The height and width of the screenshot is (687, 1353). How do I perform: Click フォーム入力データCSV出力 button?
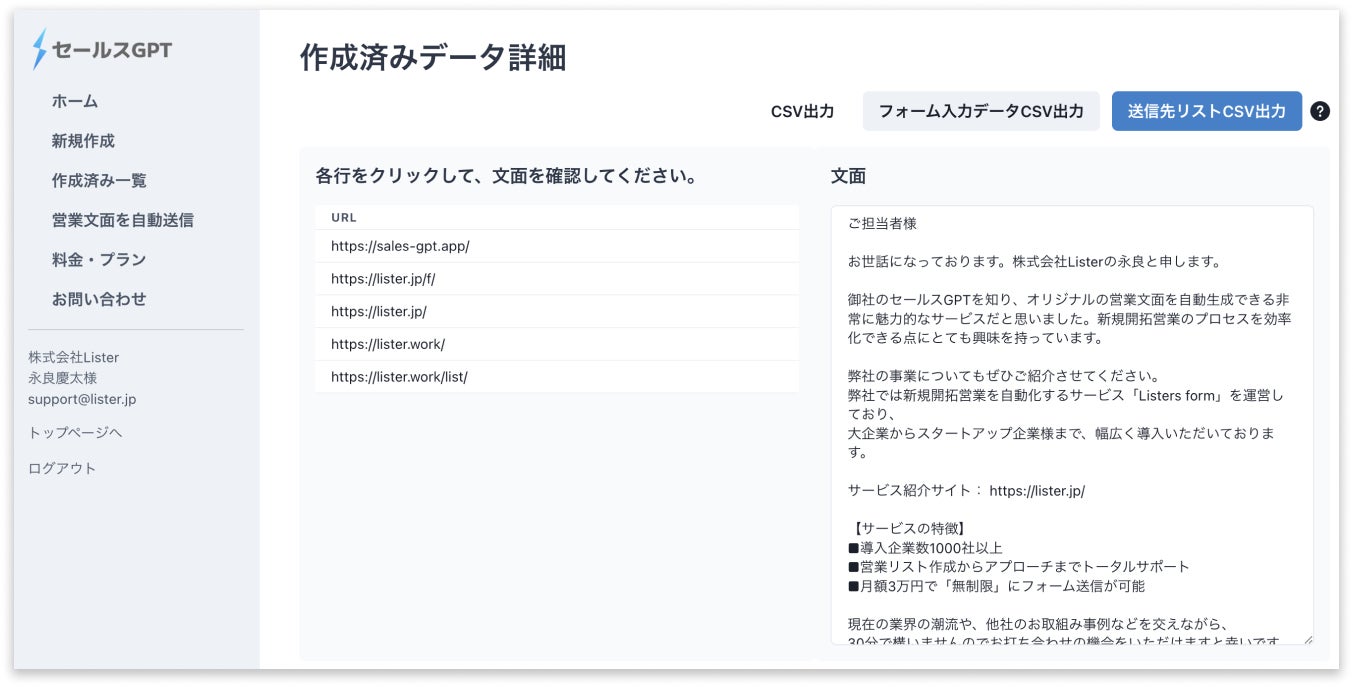pyautogui.click(x=981, y=111)
